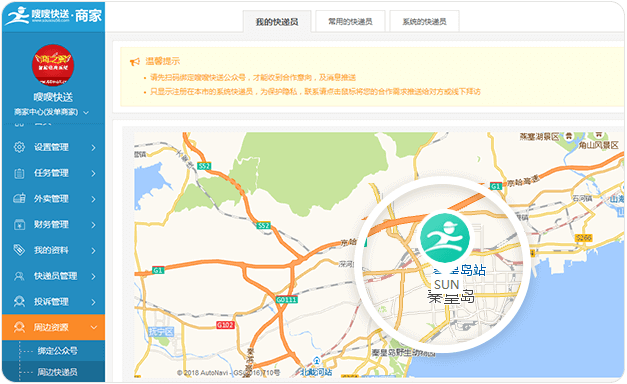Switch to the 常用的快递员 tab
The height and width of the screenshot is (384, 627).
coord(350,21)
